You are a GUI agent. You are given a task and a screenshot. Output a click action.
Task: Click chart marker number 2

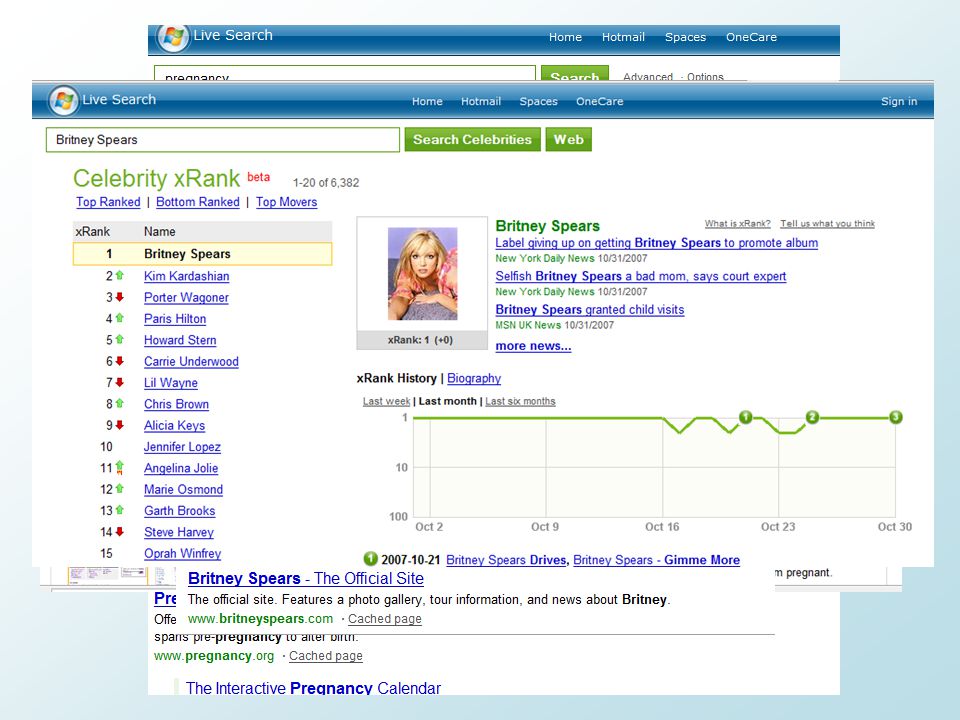pyautogui.click(x=812, y=417)
